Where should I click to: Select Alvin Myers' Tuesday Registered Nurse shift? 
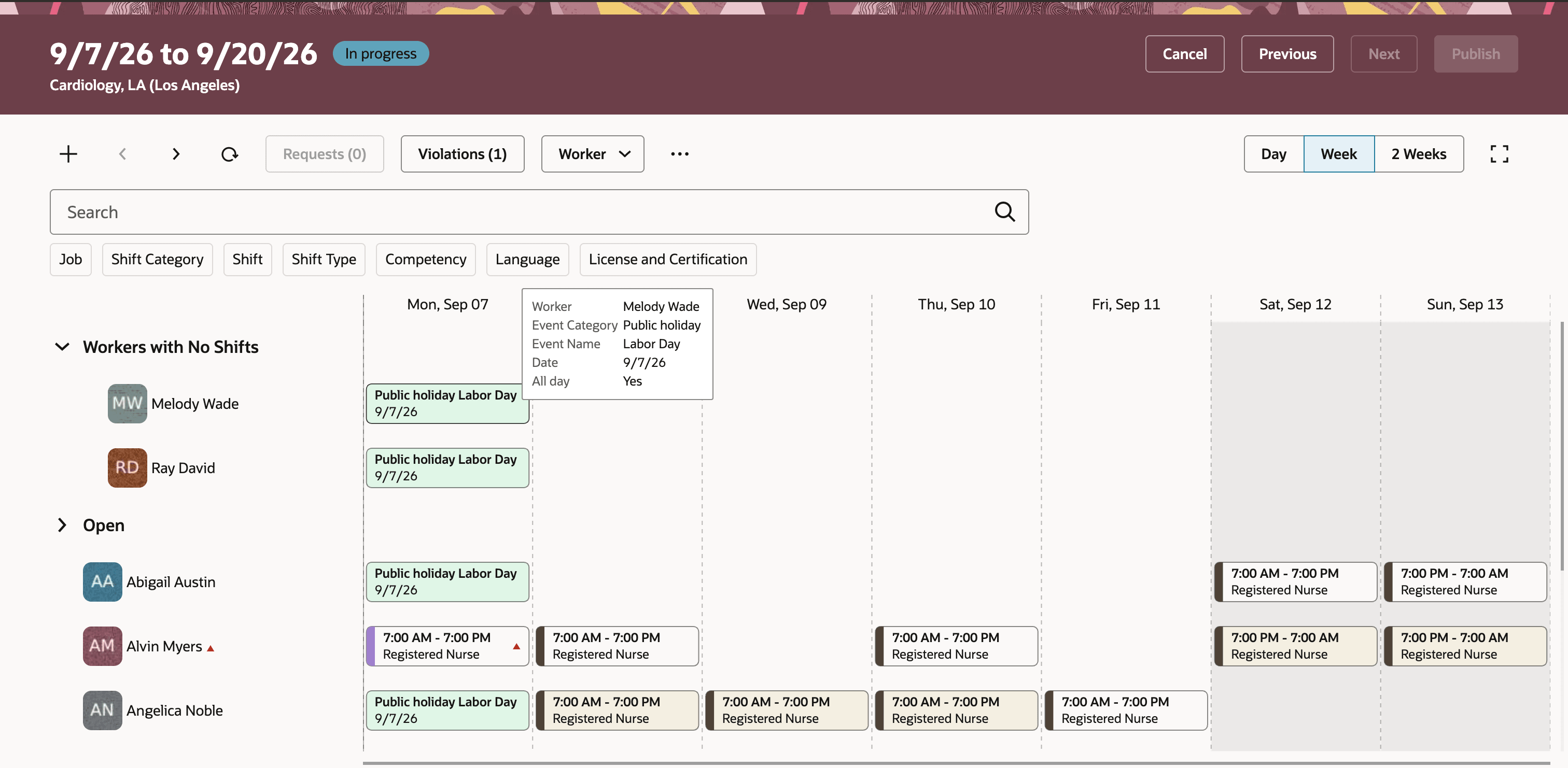tap(617, 646)
